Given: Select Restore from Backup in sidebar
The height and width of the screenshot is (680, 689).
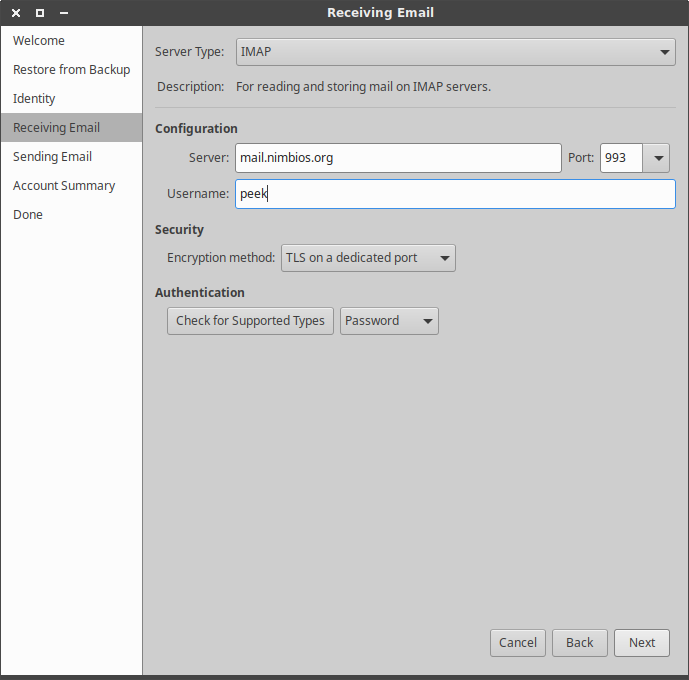Looking at the screenshot, I should tap(71, 70).
